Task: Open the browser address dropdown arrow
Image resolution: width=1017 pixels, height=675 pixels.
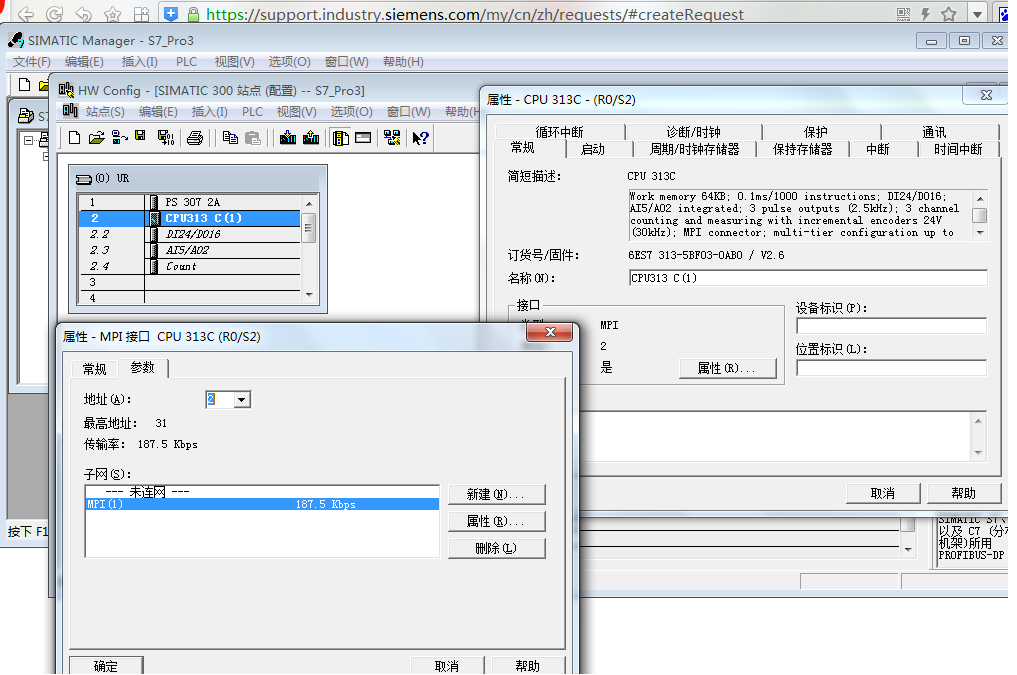Action: point(977,14)
